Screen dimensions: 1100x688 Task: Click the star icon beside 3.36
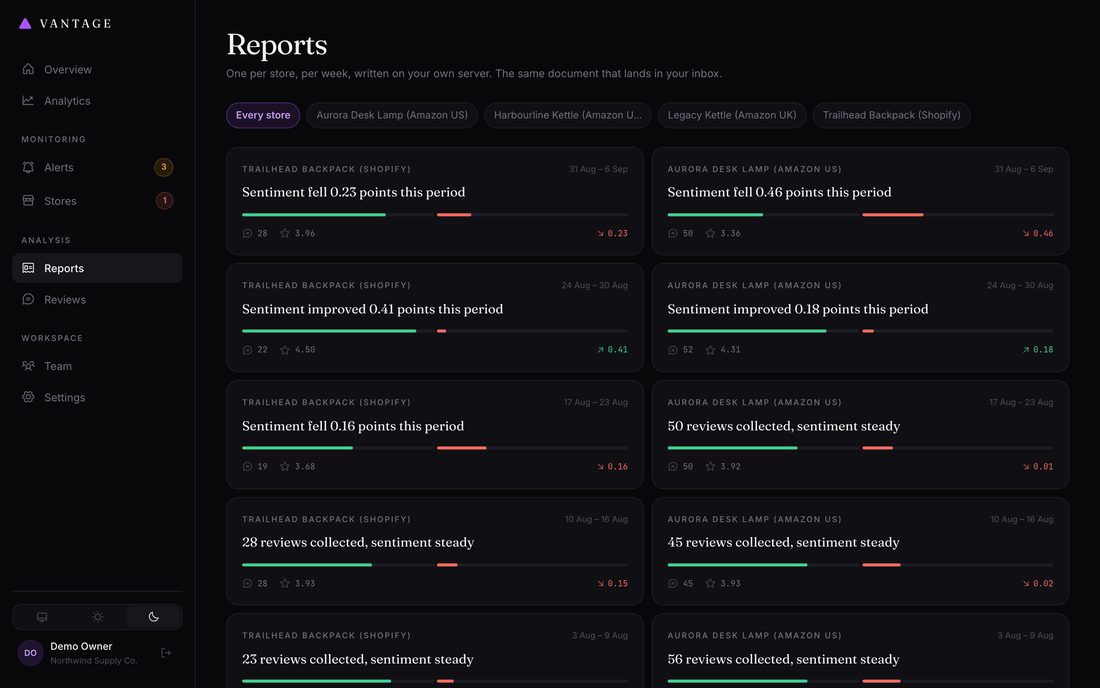click(711, 234)
